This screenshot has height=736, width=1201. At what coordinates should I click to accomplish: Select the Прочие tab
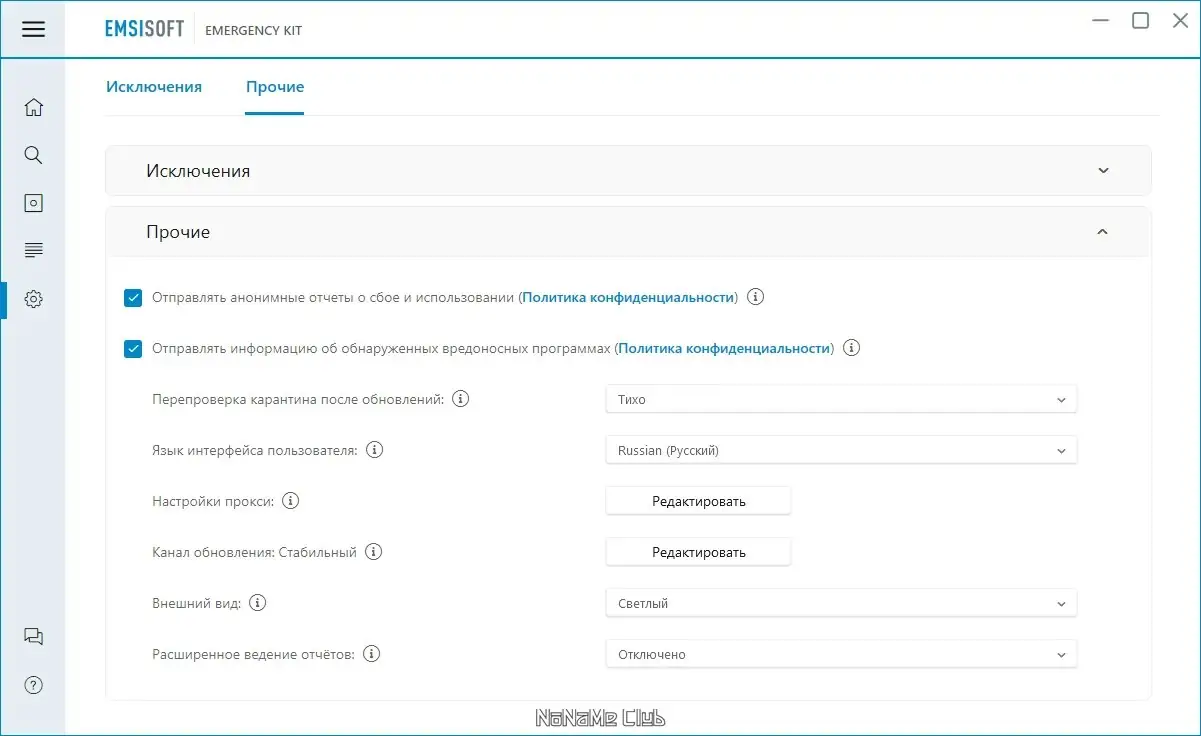point(275,87)
